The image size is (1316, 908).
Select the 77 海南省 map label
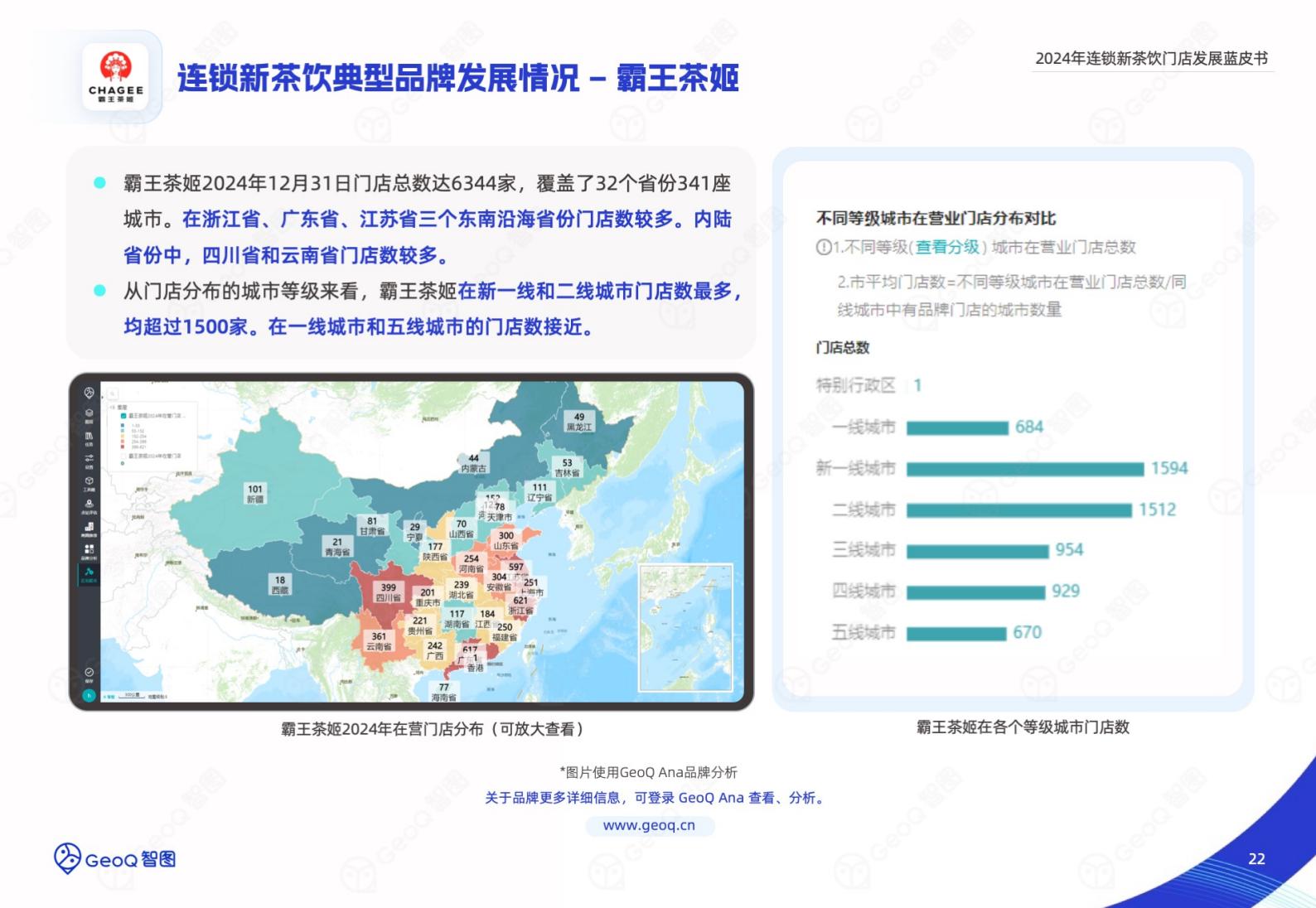click(x=443, y=693)
